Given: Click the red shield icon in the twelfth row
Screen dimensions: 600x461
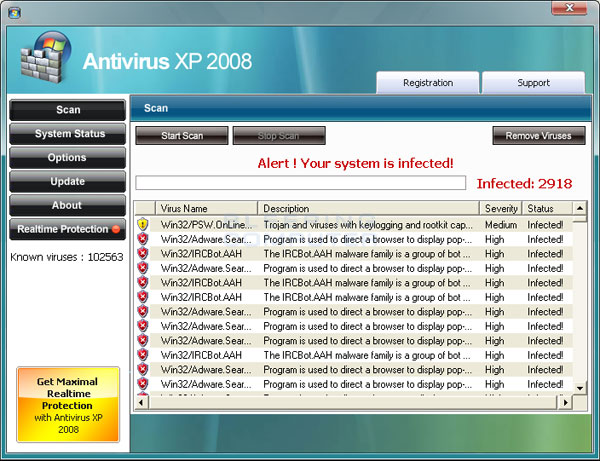Looking at the screenshot, I should click(143, 384).
